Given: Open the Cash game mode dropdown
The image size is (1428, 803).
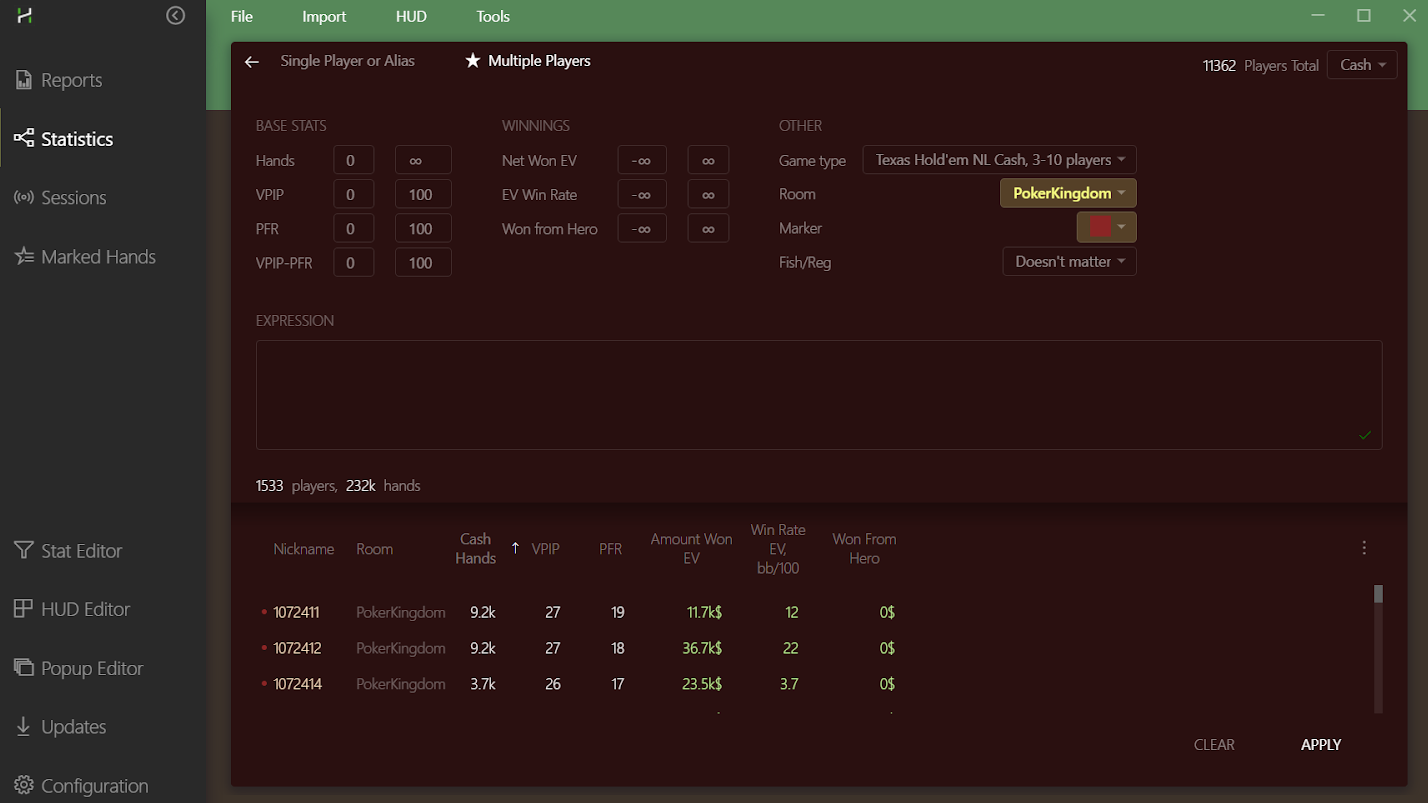Looking at the screenshot, I should tap(1362, 65).
